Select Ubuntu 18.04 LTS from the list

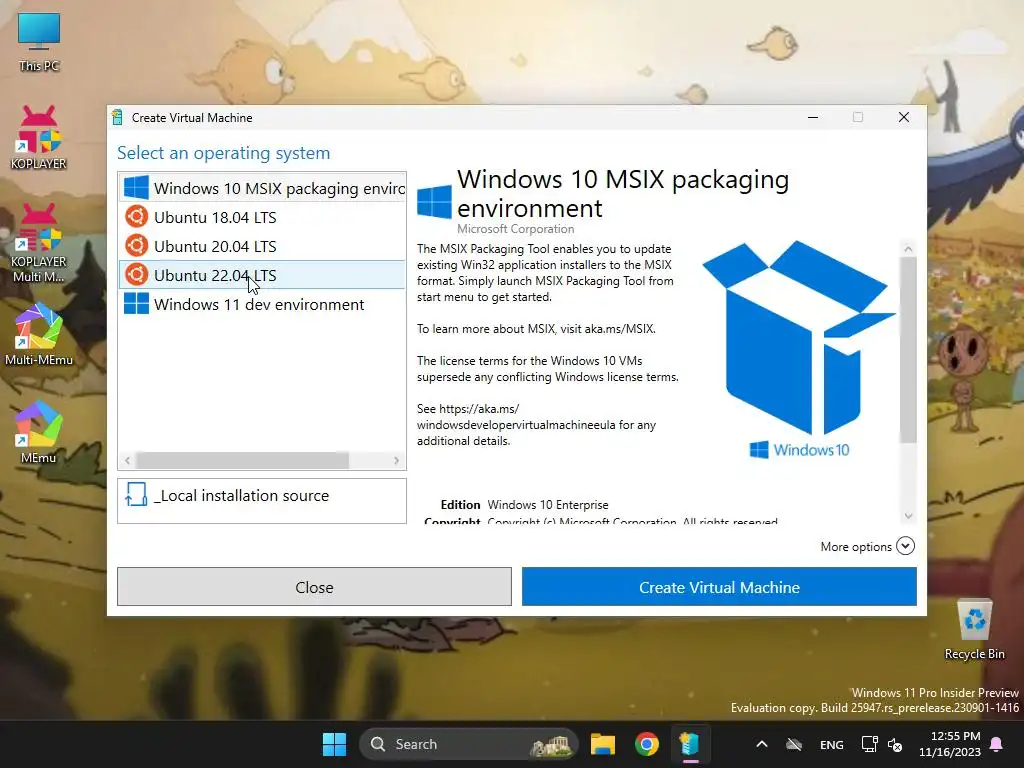click(262, 217)
